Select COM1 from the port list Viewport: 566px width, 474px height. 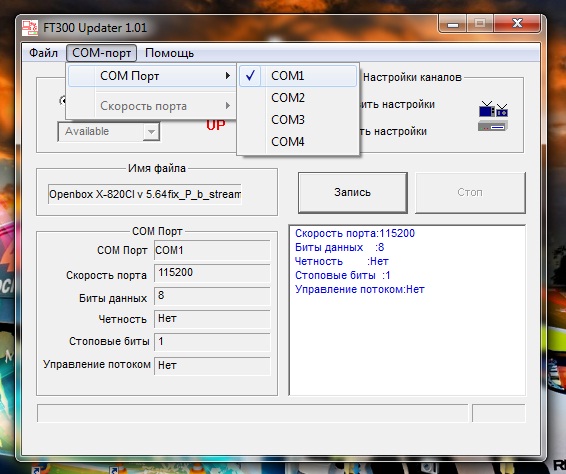coord(298,76)
